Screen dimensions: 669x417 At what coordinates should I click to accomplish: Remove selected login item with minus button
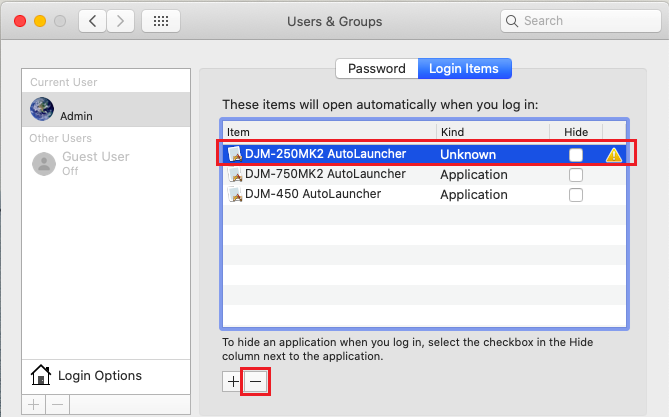coord(256,381)
